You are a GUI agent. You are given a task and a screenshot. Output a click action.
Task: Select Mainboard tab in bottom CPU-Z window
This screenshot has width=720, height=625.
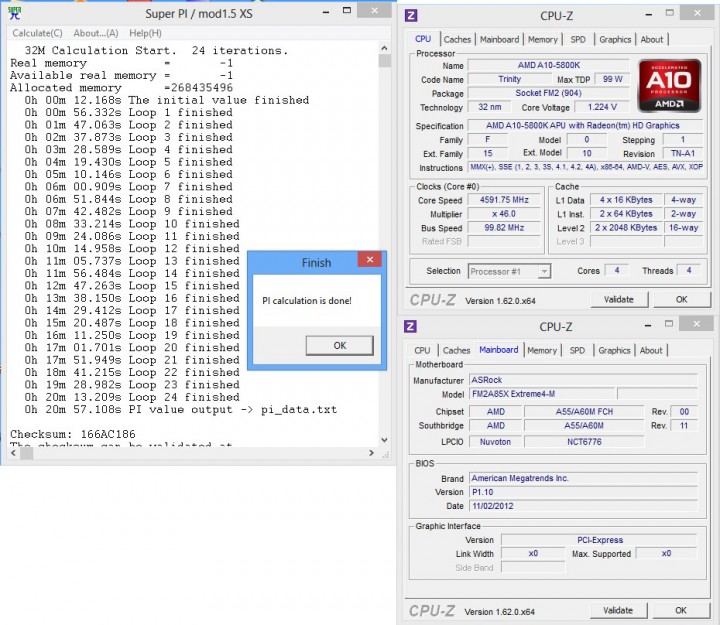[499, 350]
